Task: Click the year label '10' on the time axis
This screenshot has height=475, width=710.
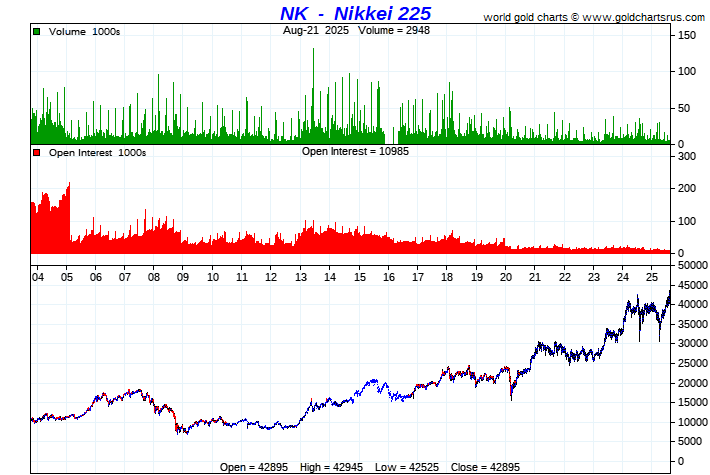Action: (x=213, y=277)
